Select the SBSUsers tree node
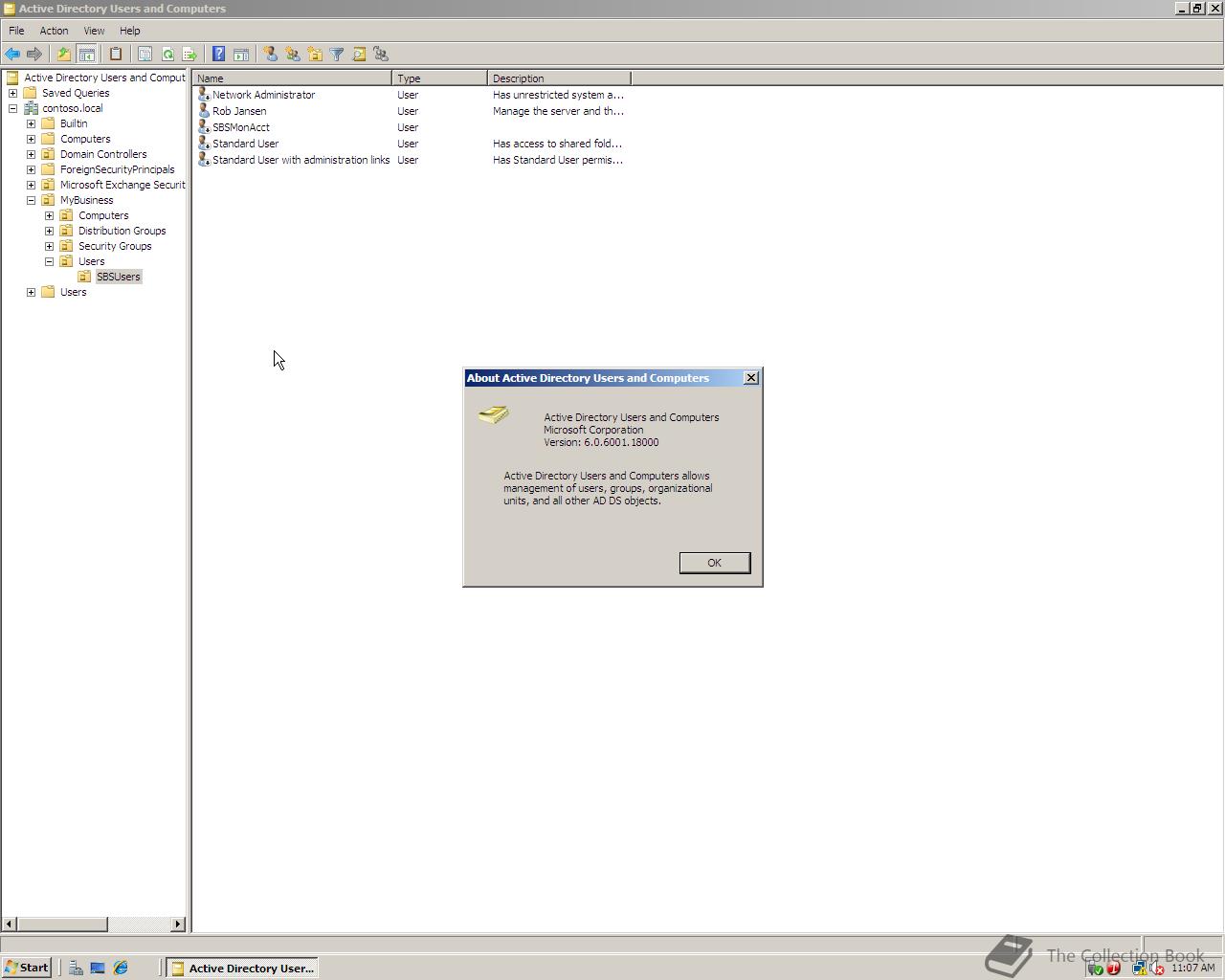1225x980 pixels. point(119,277)
